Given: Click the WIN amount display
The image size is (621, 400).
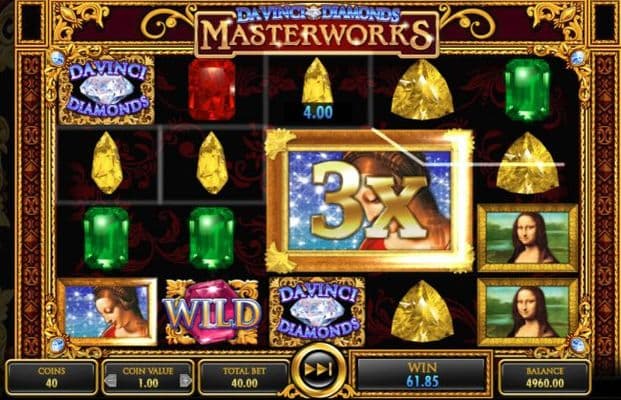Looking at the screenshot, I should point(422,374).
